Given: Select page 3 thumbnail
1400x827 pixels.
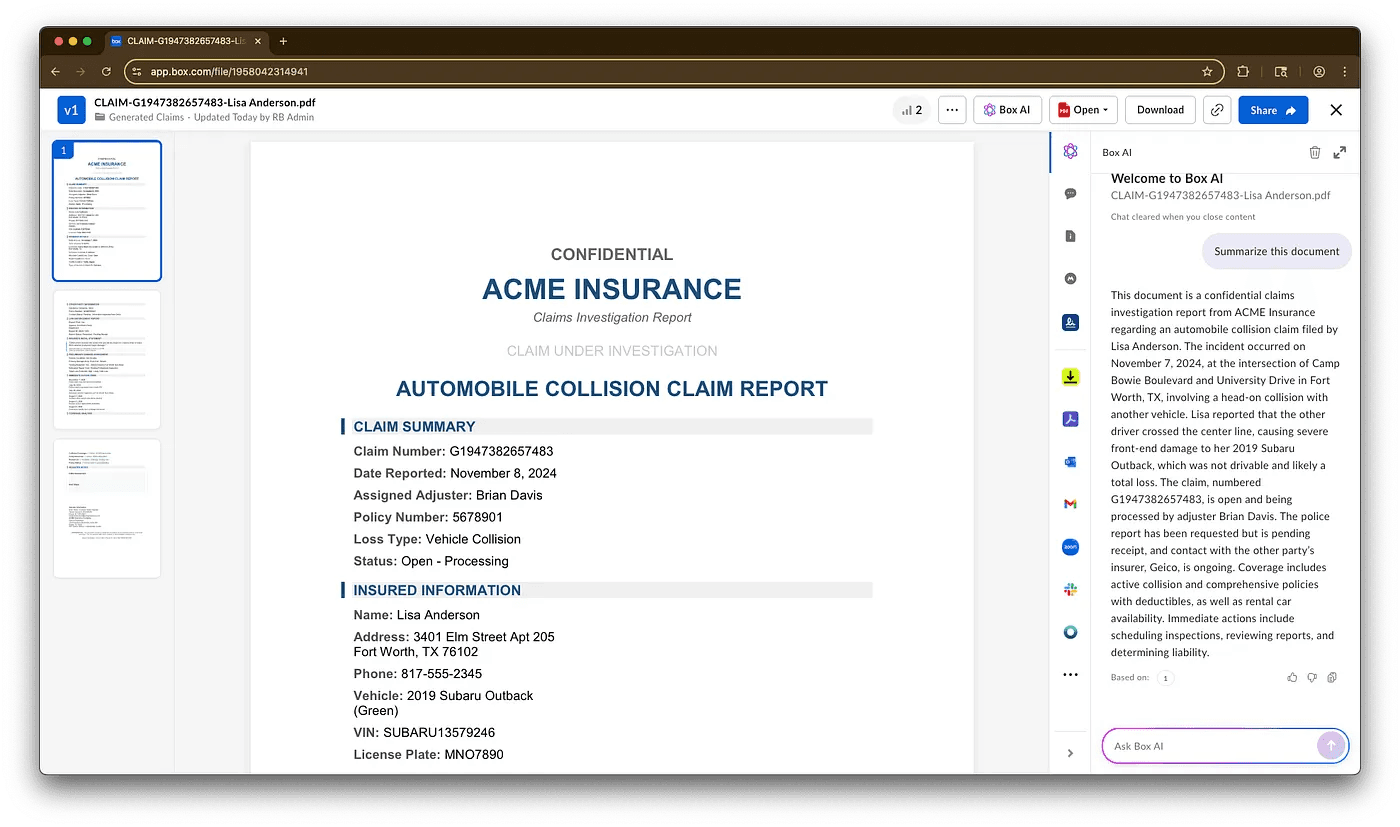Looking at the screenshot, I should point(107,508).
